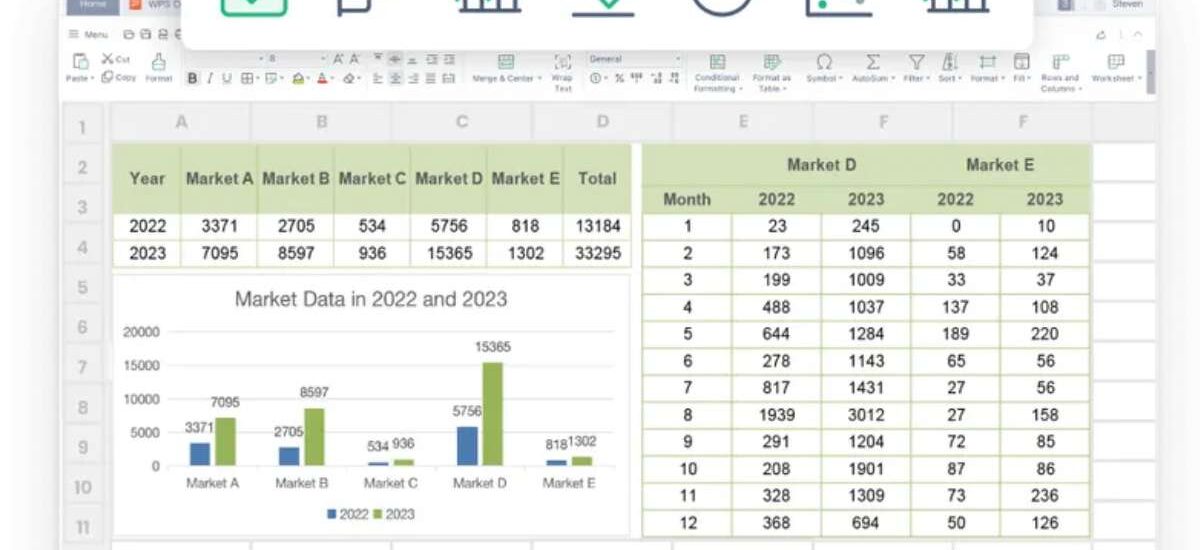
Task: Apply justify alignment
Action: pos(431,78)
